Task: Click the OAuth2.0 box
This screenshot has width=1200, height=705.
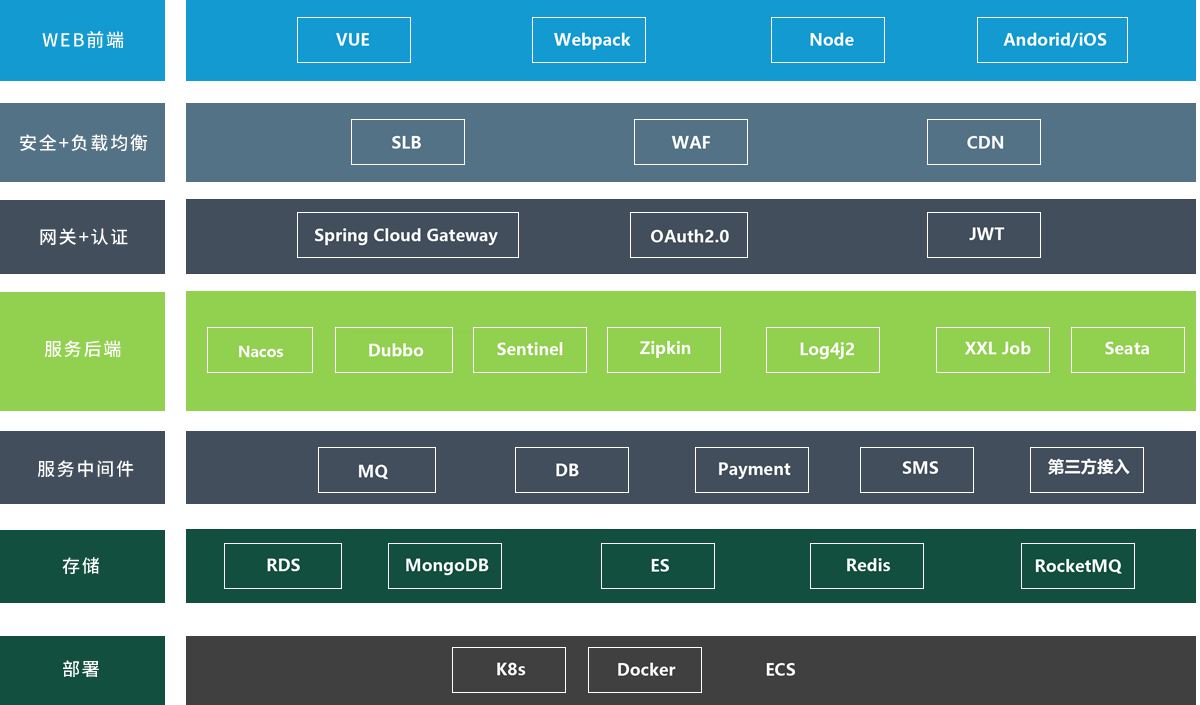Action: 689,235
